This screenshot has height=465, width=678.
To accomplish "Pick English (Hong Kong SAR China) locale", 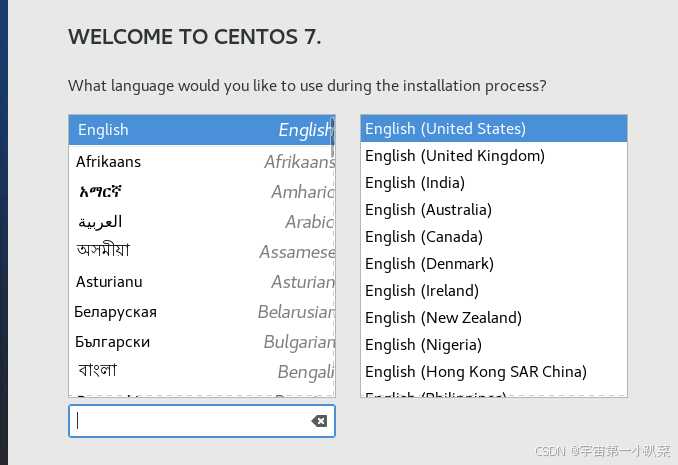I will pyautogui.click(x=494, y=372).
